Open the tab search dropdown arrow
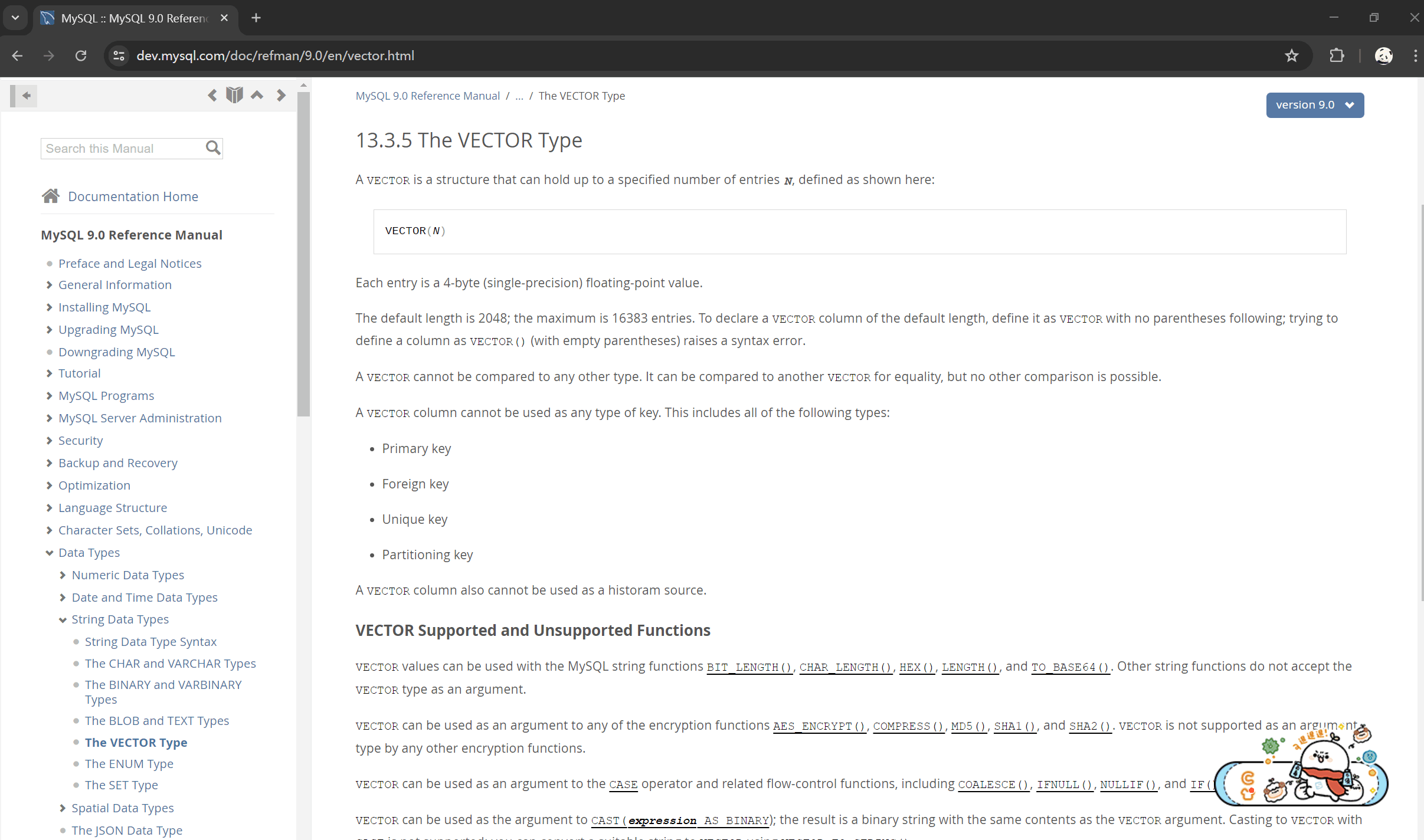The width and height of the screenshot is (1424, 840). [x=15, y=18]
